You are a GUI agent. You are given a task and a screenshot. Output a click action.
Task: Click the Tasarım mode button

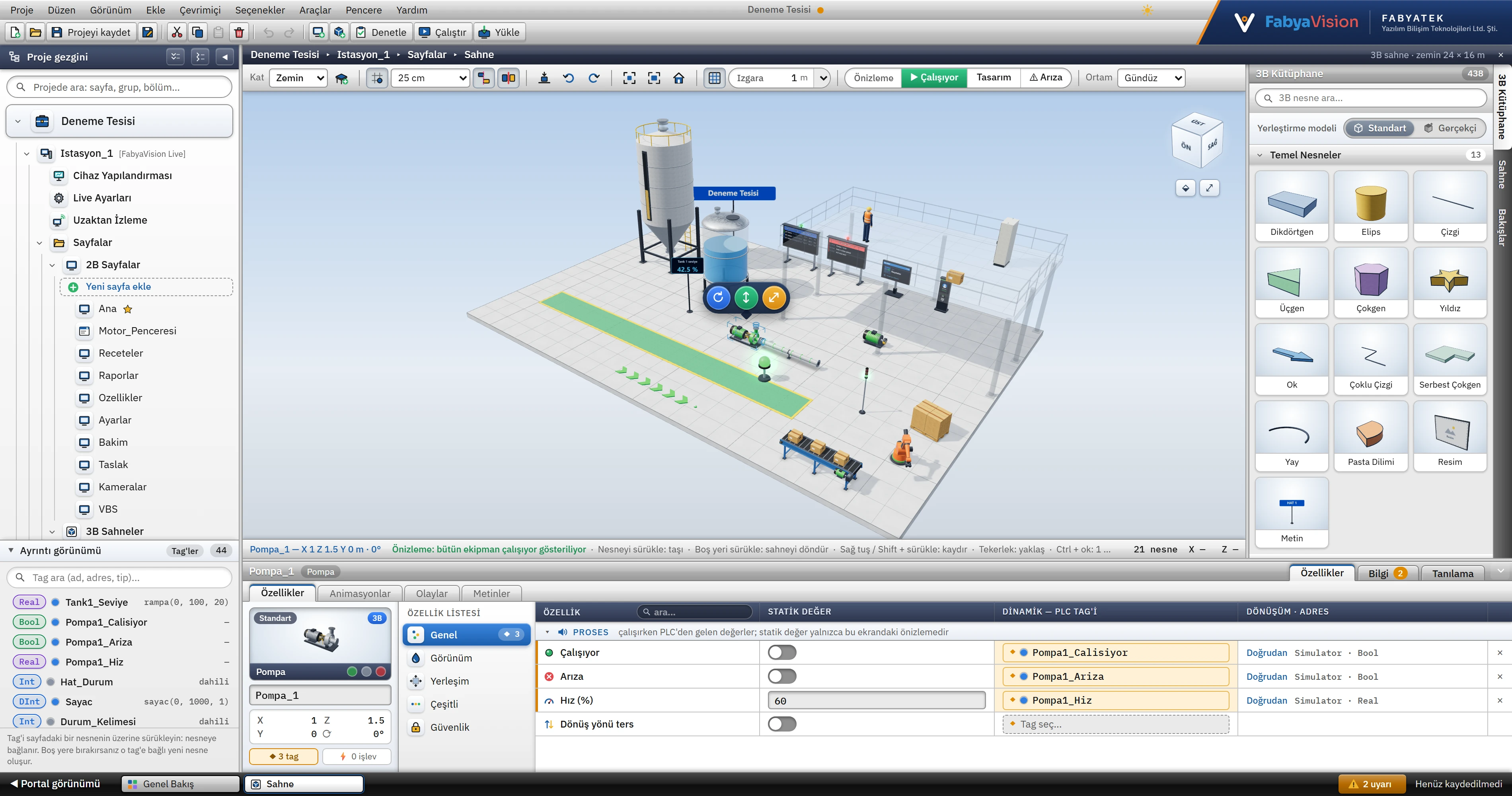coord(994,78)
